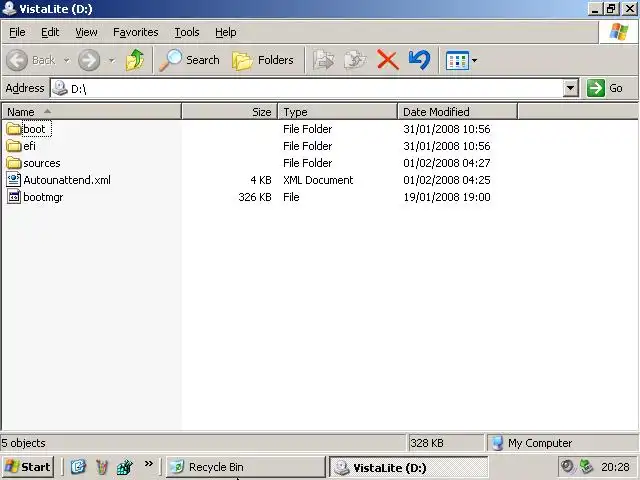This screenshot has width=640, height=480.
Task: Click the My Computer status bar zone
Action: pos(562,443)
